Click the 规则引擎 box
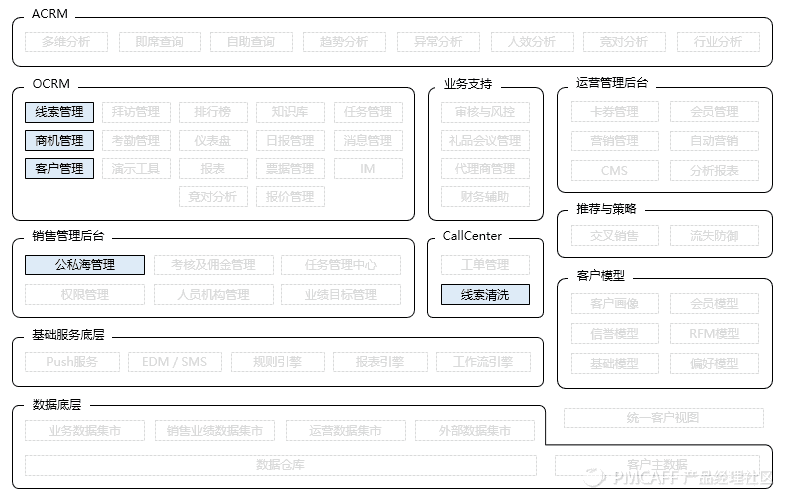 tap(278, 362)
